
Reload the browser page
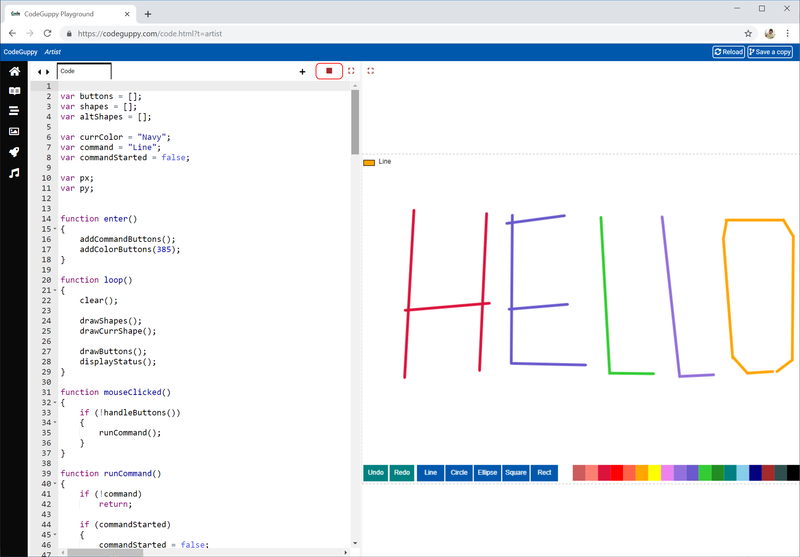(x=47, y=33)
